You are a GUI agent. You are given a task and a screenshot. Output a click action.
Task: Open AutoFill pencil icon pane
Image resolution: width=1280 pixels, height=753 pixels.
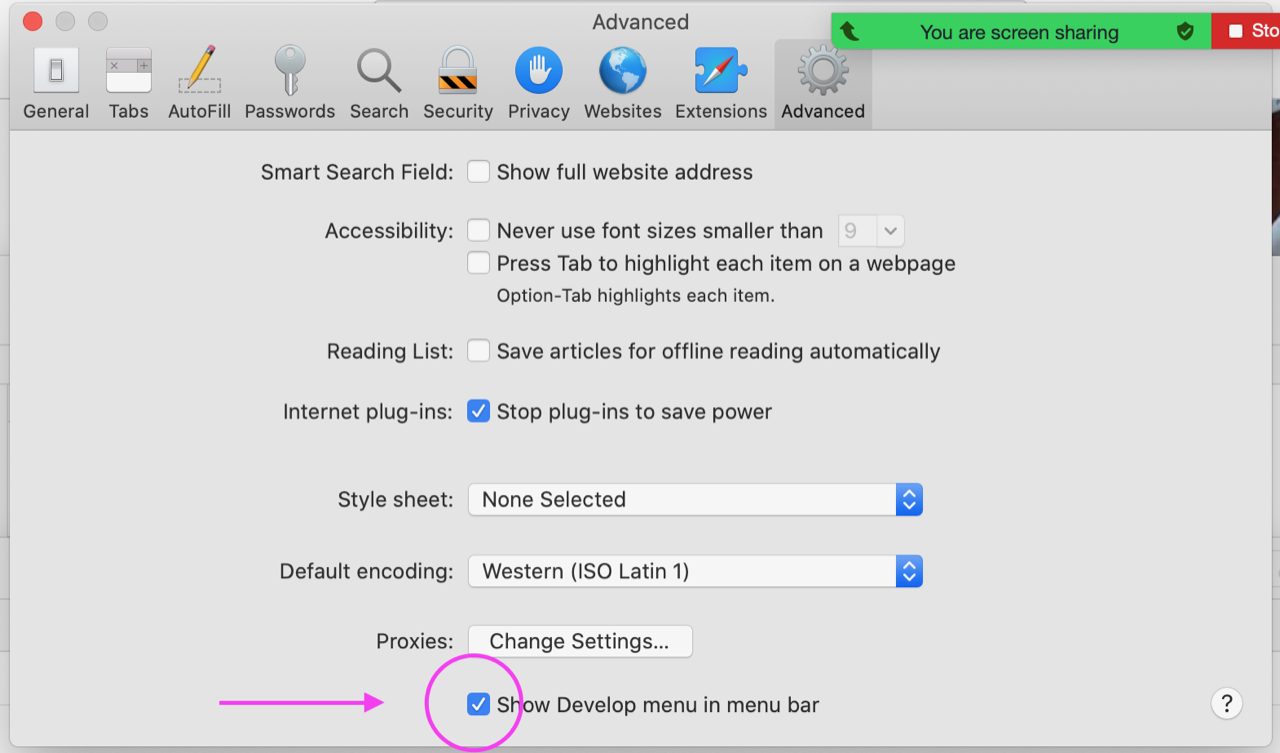coord(199,84)
